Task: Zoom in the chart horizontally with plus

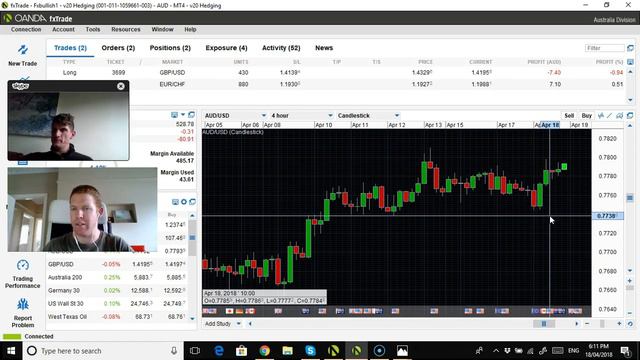Action: (619, 323)
